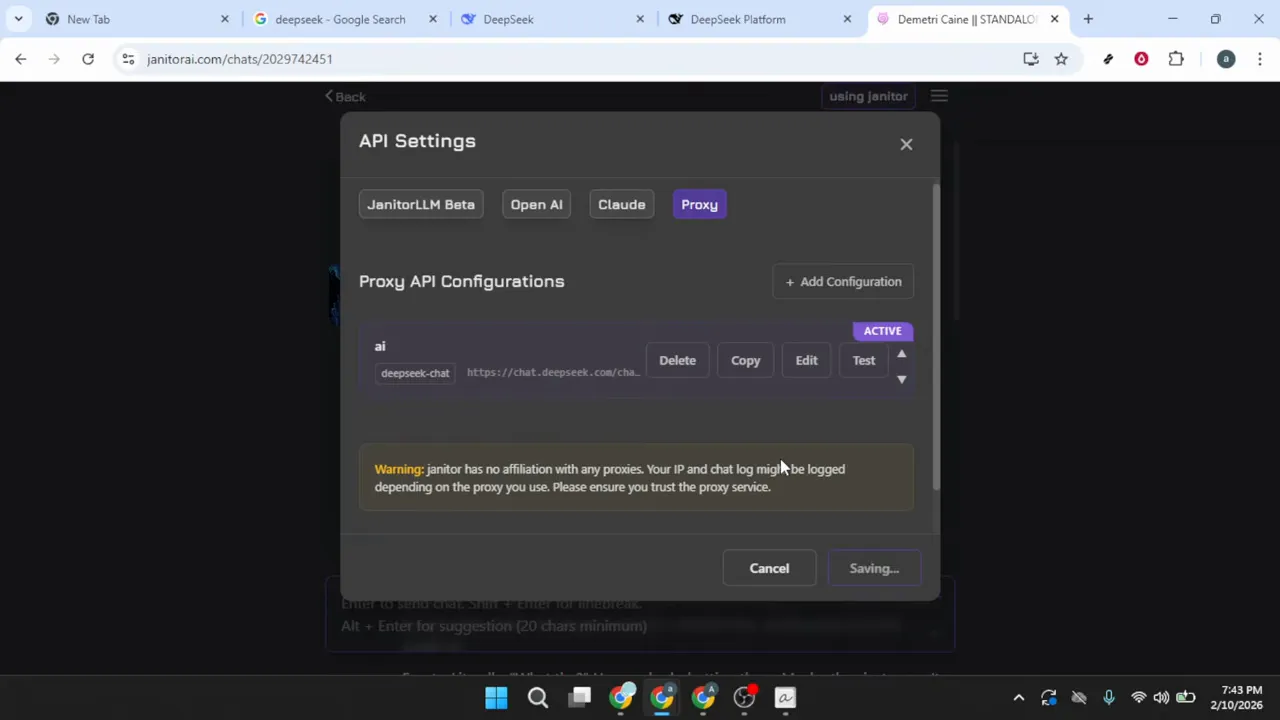Click Cancel in API Settings
Image resolution: width=1280 pixels, height=720 pixels.
769,568
